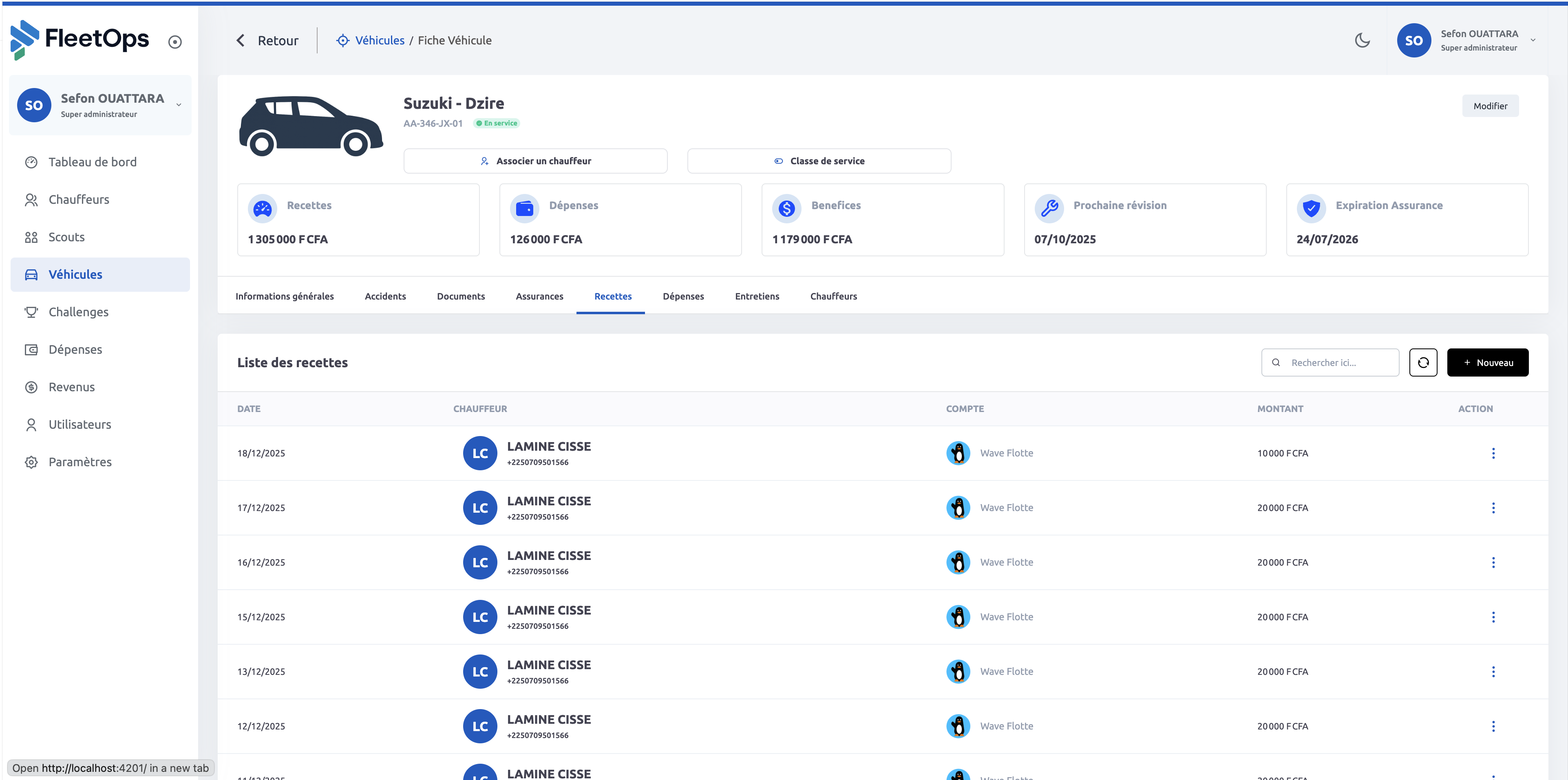Click LC avatar on 17/12/2025 row
The width and height of the screenshot is (1568, 780).
point(479,508)
